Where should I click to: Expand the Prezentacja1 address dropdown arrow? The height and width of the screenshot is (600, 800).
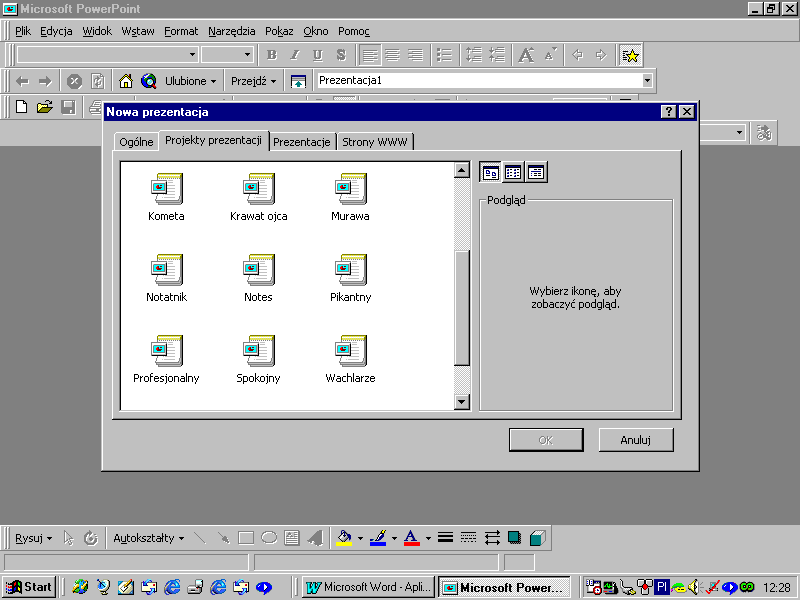pyautogui.click(x=647, y=81)
